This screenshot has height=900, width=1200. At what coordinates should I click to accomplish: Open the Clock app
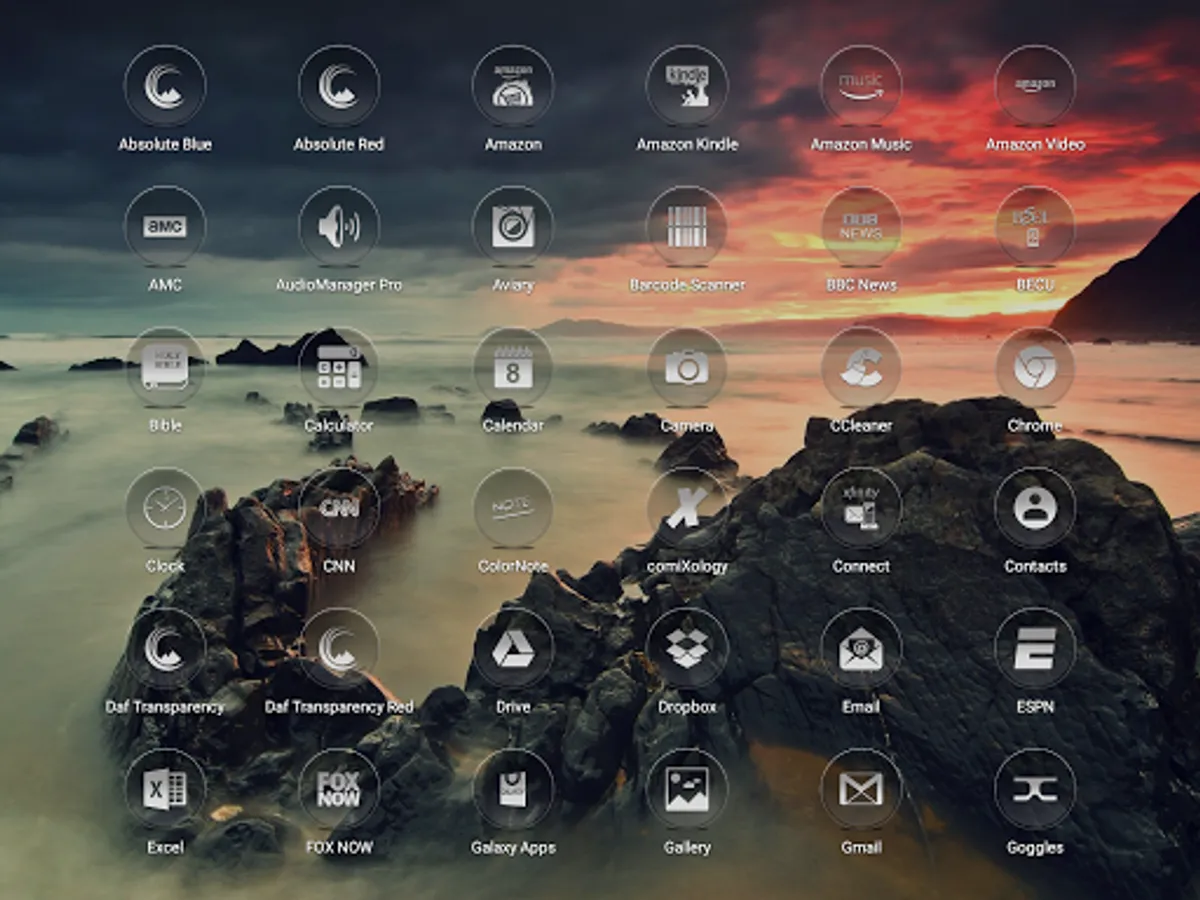(x=165, y=509)
